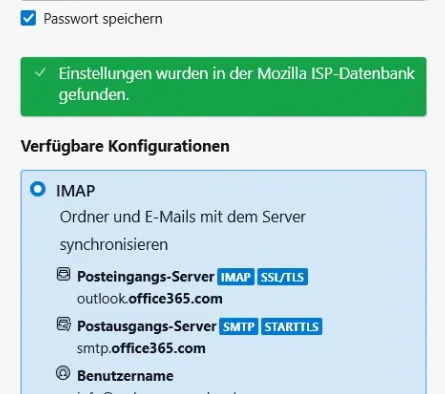Click the Benutzername user icon
Image resolution: width=445 pixels, height=394 pixels.
63,373
